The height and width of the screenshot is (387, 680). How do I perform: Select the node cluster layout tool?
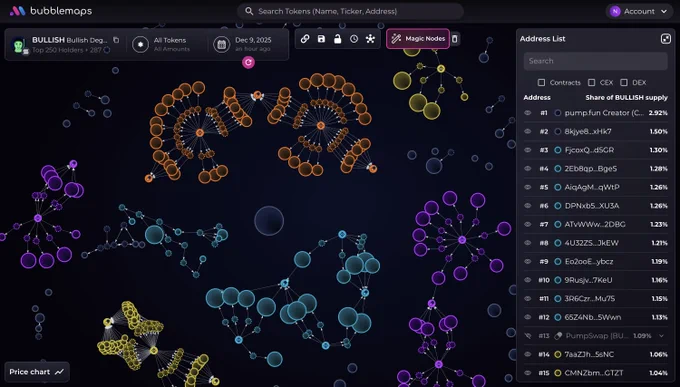[x=370, y=39]
